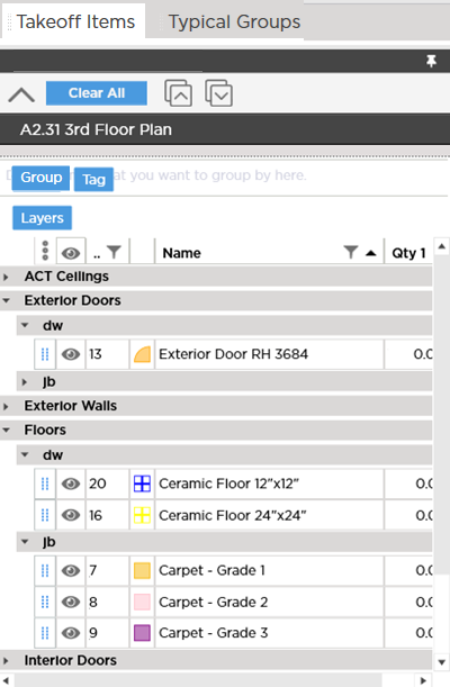
Task: Collapse dw subgroup under Exterior Doors
Action: 25,325
